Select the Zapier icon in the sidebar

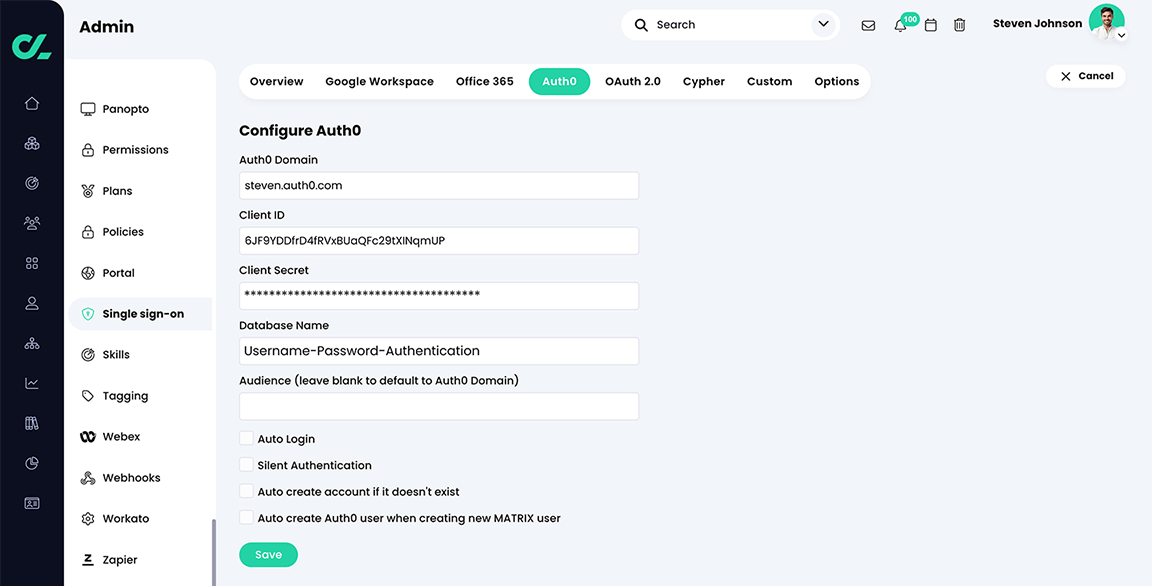pyautogui.click(x=88, y=559)
